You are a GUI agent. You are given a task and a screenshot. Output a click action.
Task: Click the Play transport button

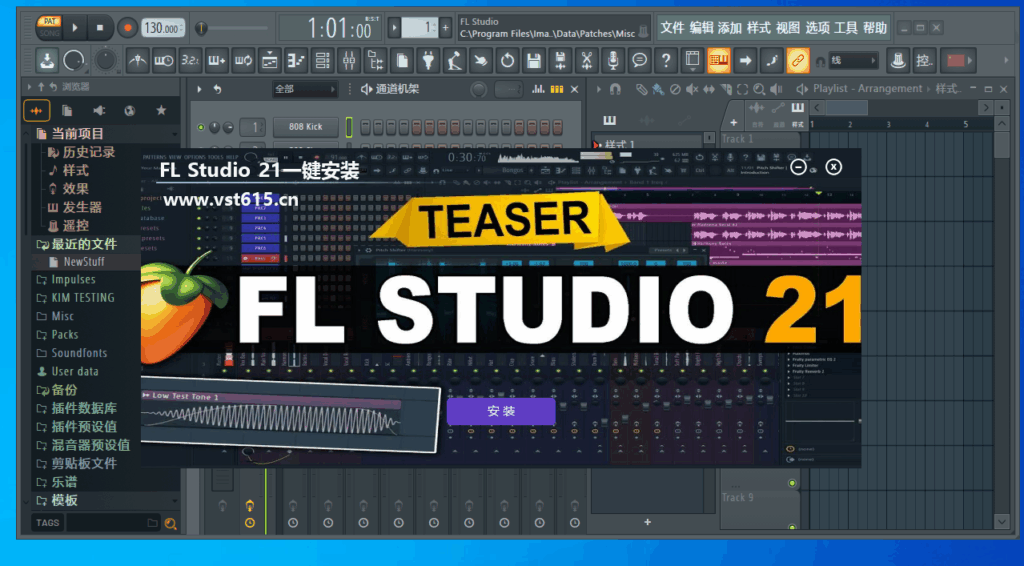[x=74, y=27]
